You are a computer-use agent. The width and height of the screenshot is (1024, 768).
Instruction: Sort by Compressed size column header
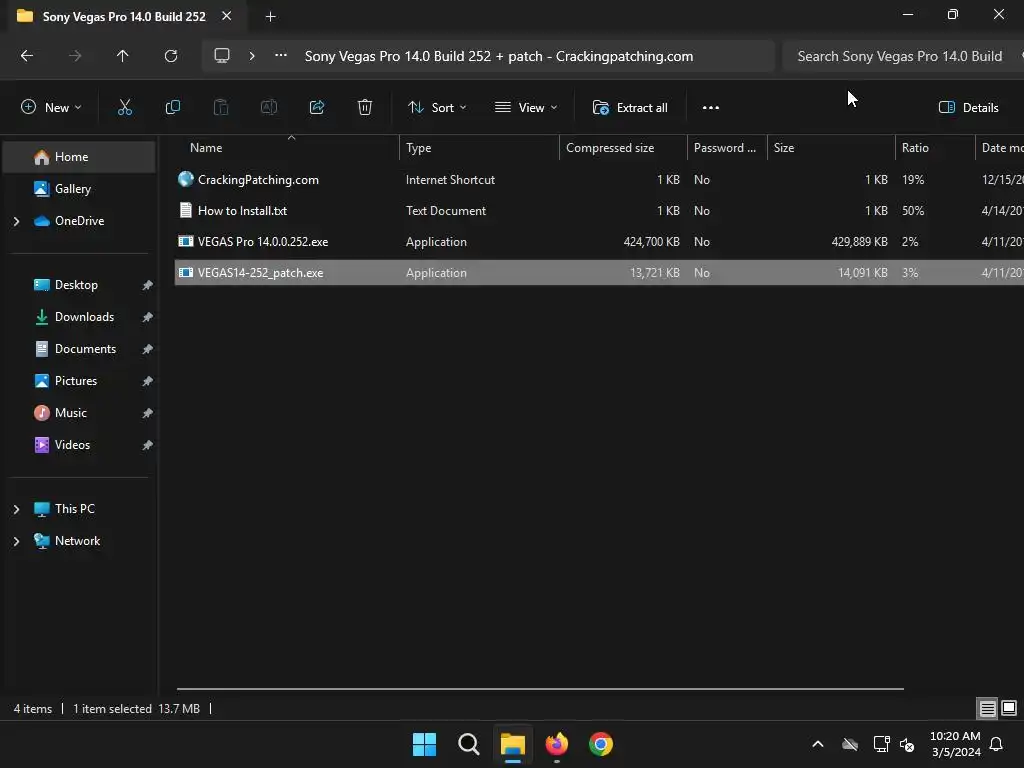click(x=623, y=148)
